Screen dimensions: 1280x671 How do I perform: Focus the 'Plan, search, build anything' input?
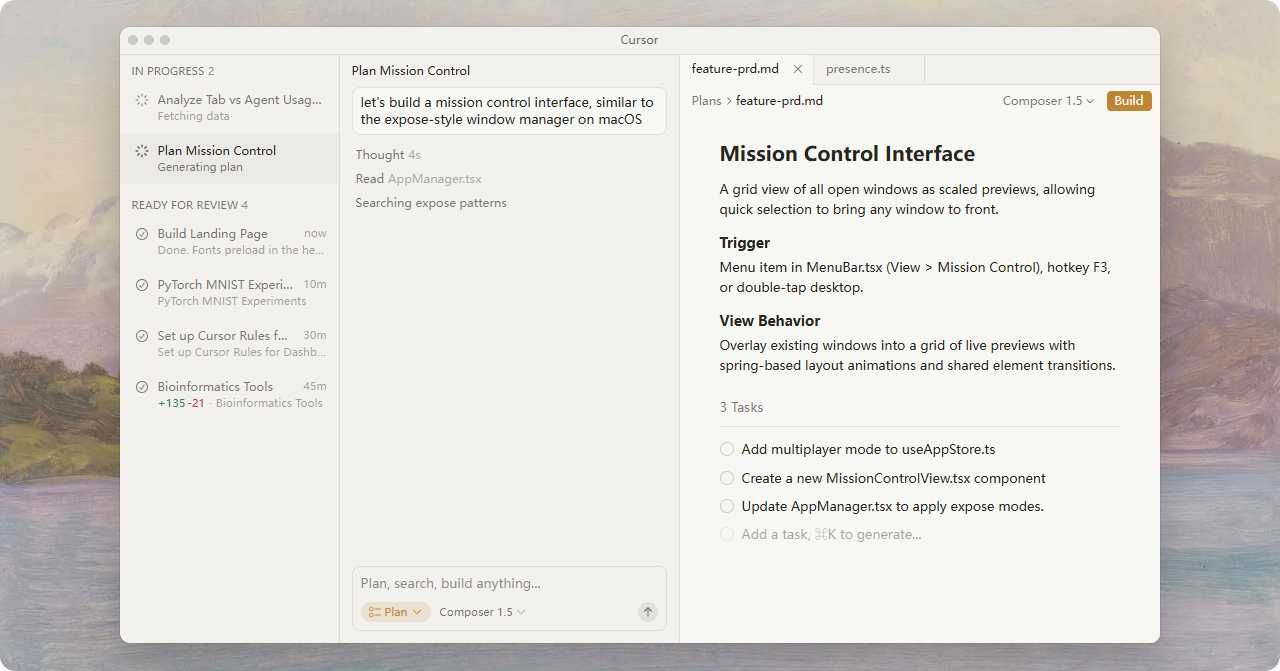coord(508,583)
